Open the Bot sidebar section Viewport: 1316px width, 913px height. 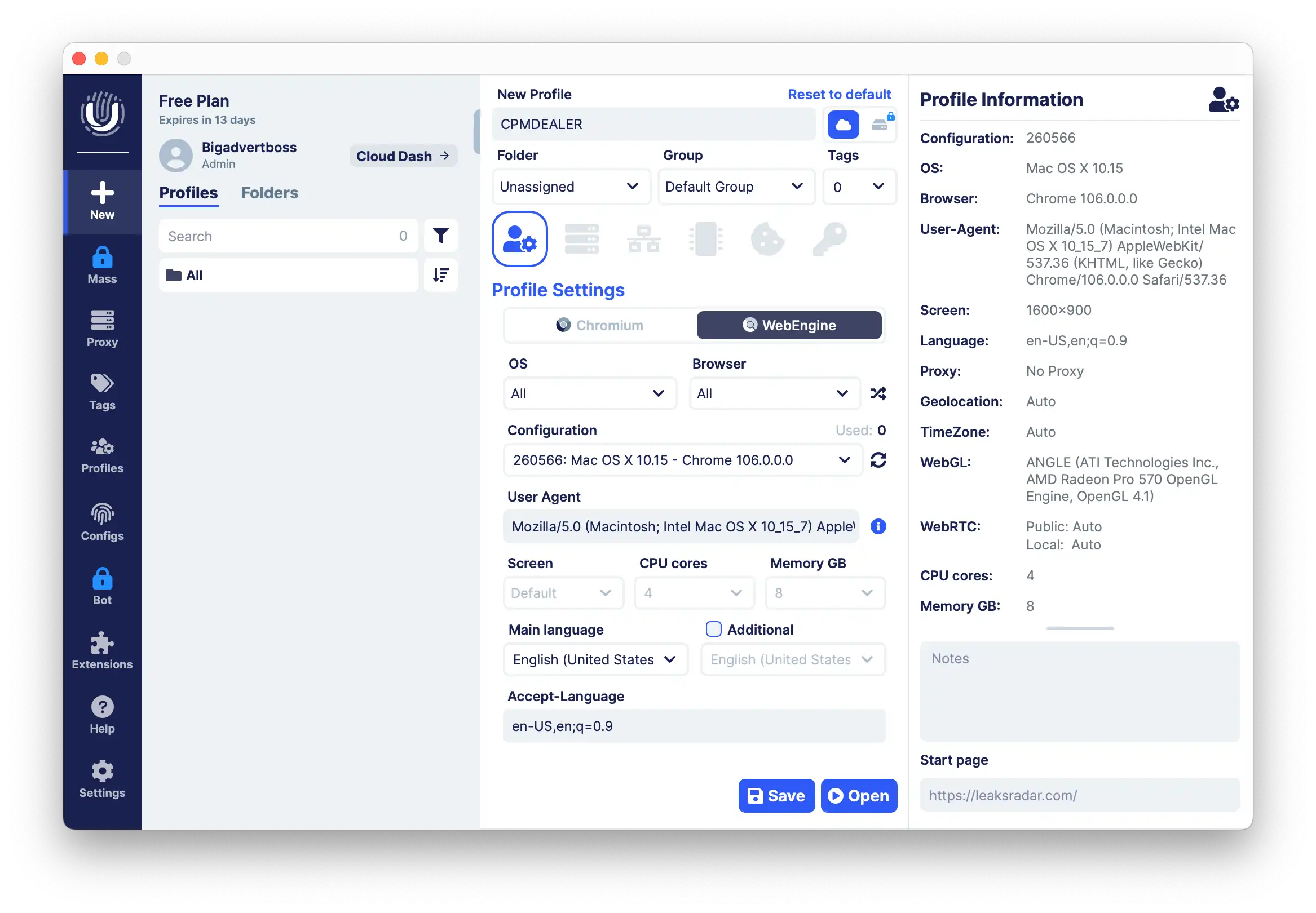tap(102, 586)
